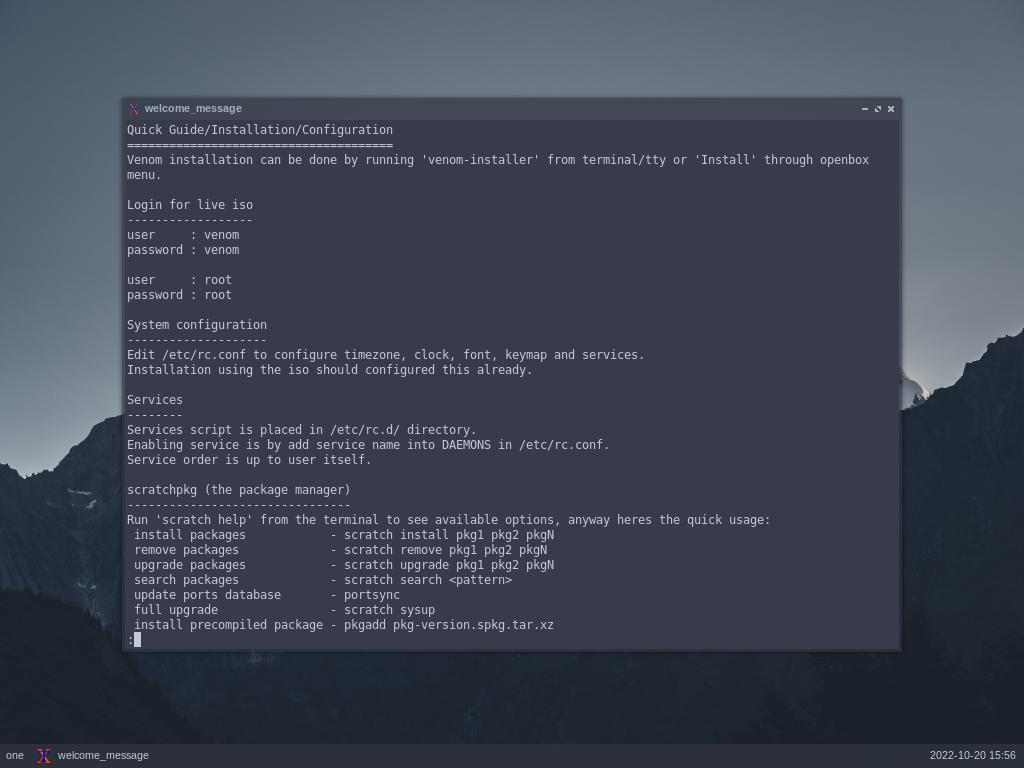This screenshot has height=768, width=1024.
Task: Click the '/etc/rc.d/' directory text
Action: click(364, 430)
